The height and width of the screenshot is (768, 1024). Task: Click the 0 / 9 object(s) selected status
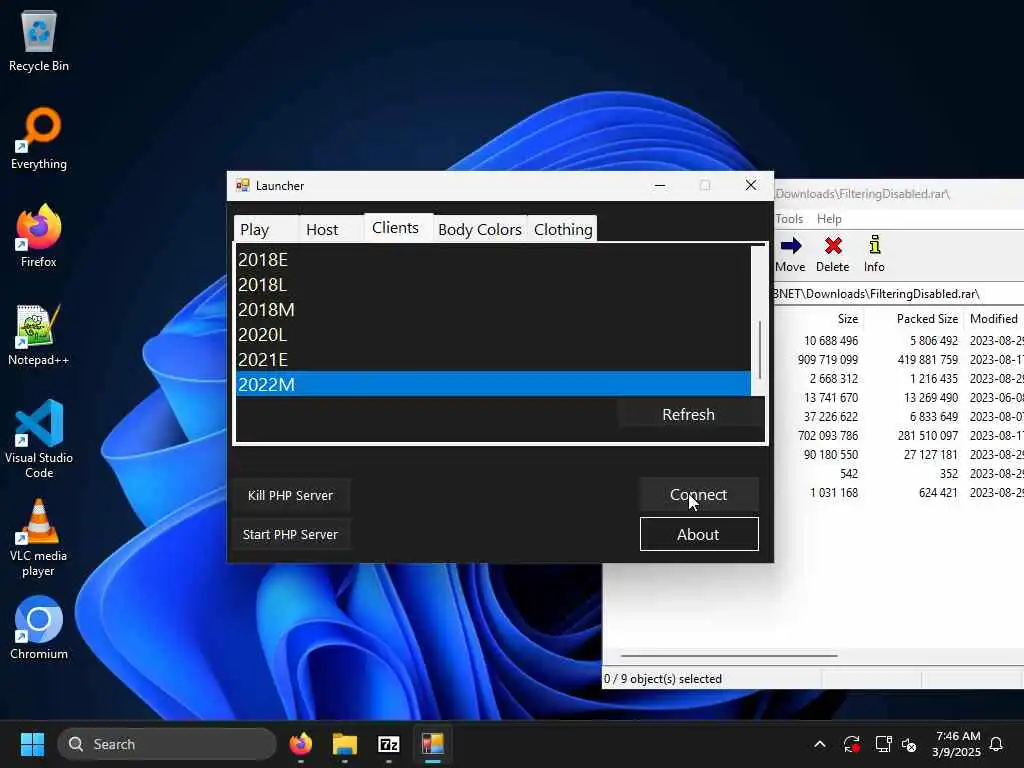pos(663,679)
